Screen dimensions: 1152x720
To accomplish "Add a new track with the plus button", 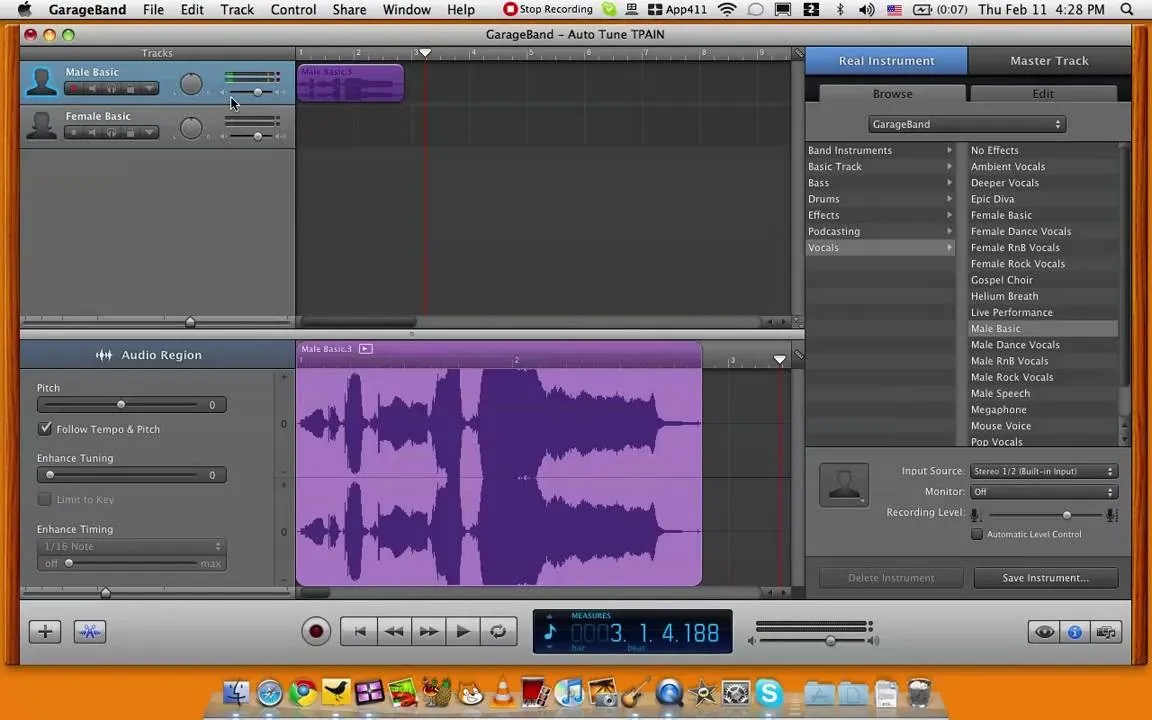I will click(x=45, y=632).
